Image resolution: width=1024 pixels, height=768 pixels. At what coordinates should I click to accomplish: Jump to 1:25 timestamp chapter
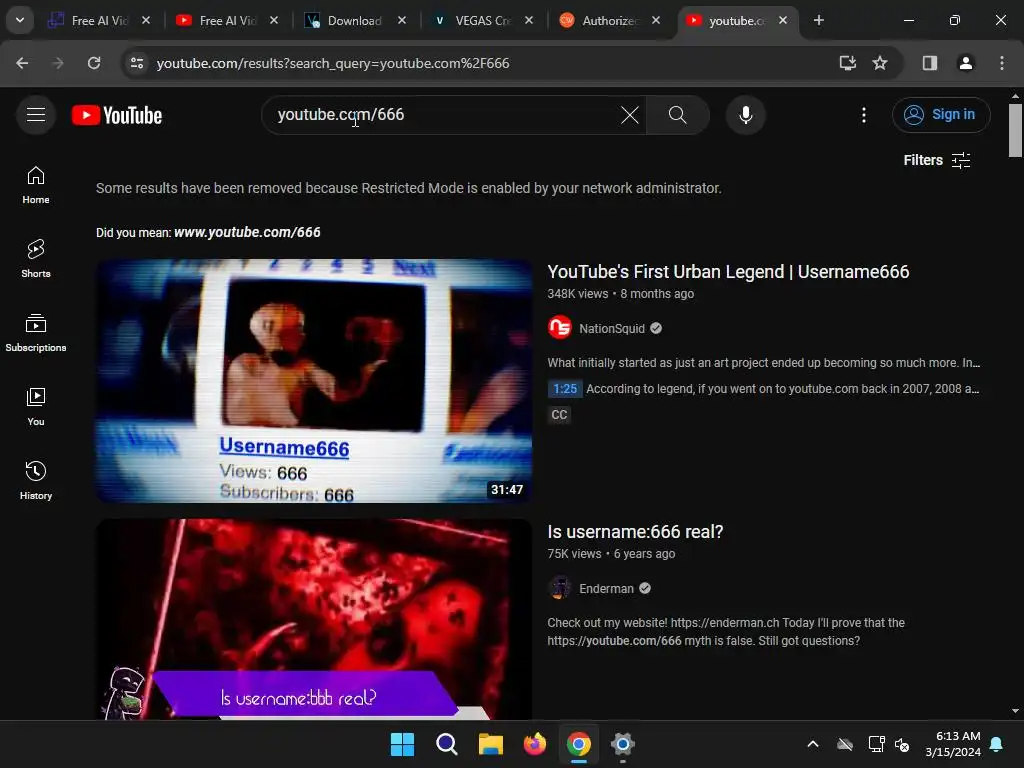click(565, 389)
